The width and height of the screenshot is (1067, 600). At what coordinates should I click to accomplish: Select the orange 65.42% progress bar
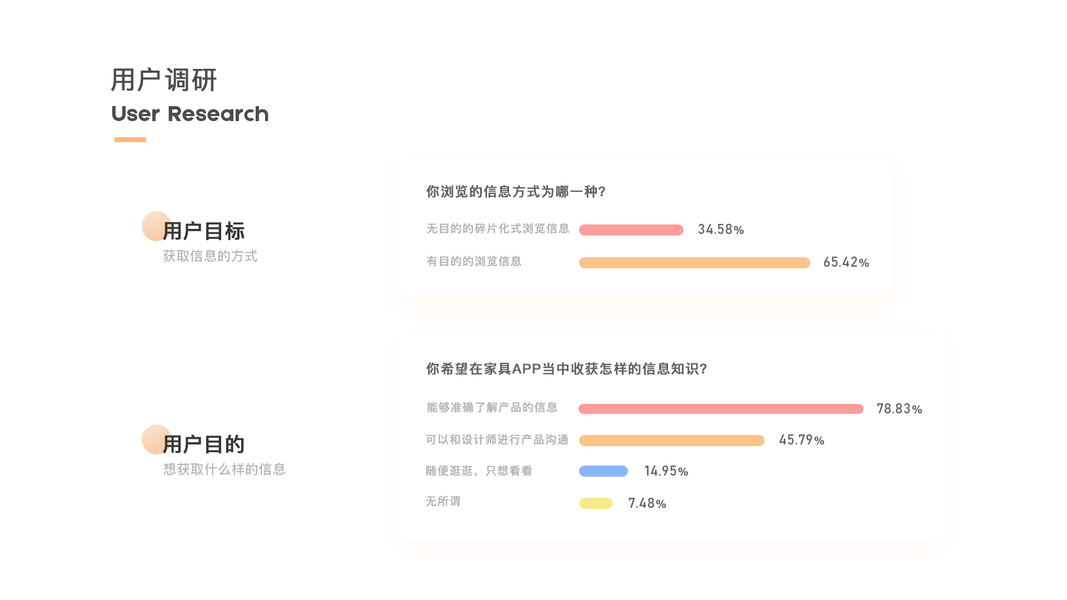click(694, 263)
